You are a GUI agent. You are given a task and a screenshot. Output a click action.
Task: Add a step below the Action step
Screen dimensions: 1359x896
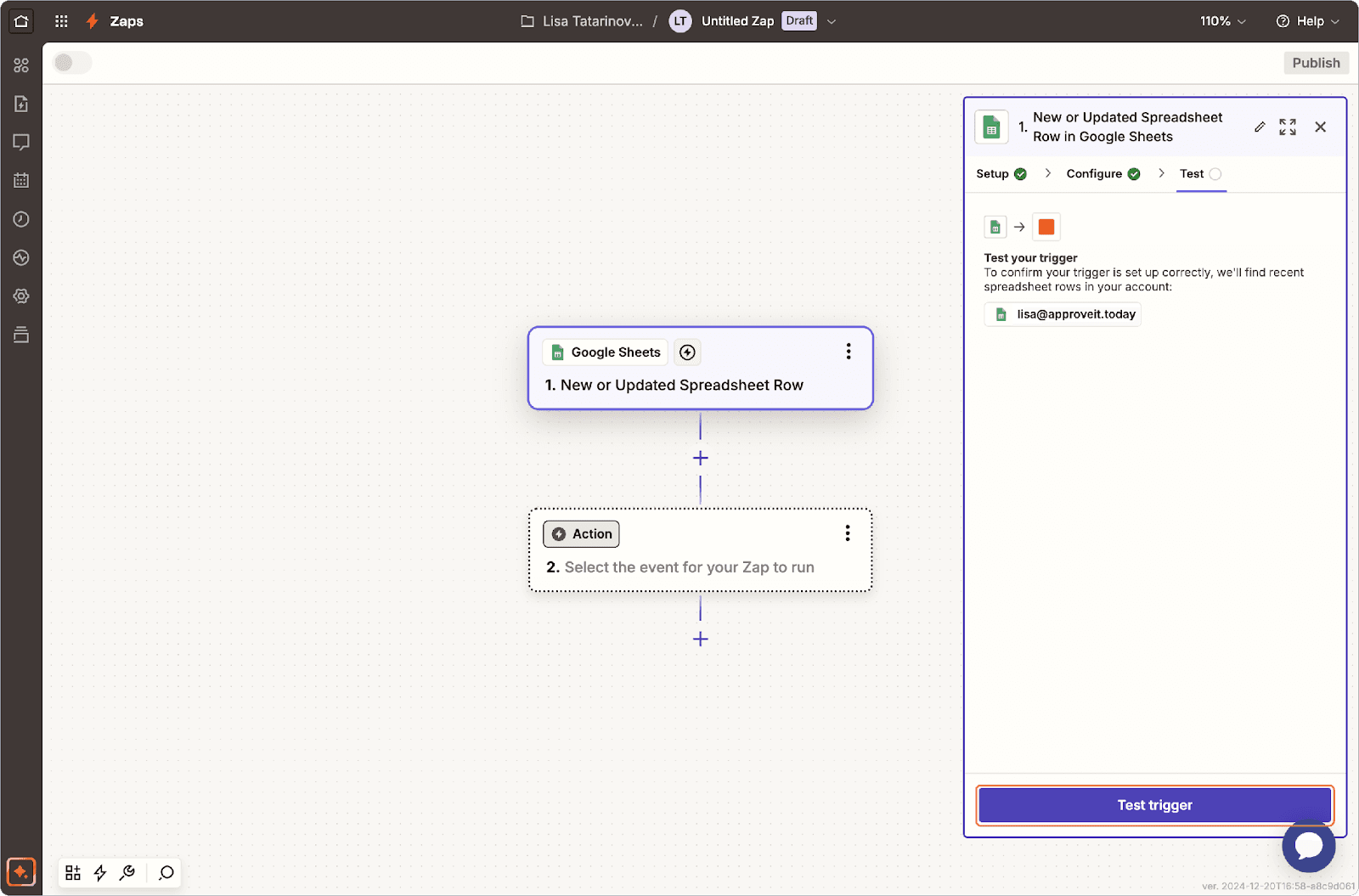pos(701,639)
